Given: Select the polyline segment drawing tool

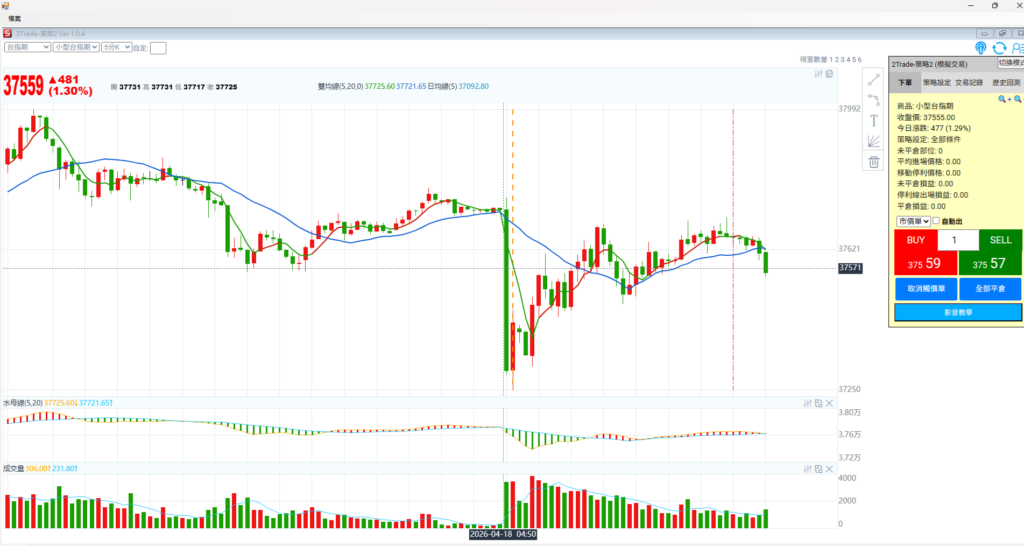Looking at the screenshot, I should click(x=873, y=100).
